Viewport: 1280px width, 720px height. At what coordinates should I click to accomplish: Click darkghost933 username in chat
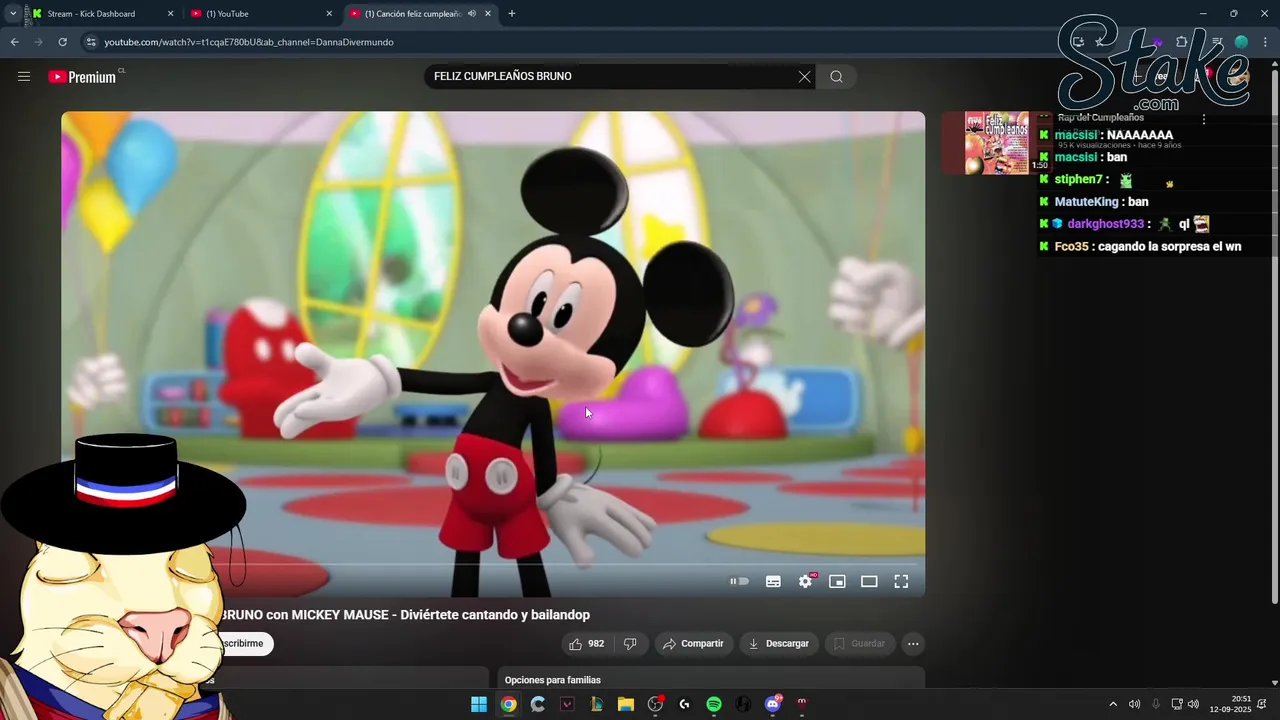pyautogui.click(x=1105, y=224)
